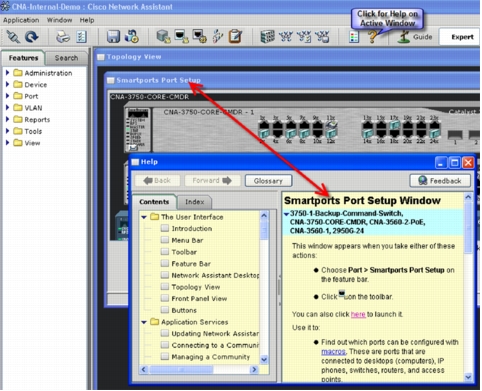Select the Expert mode toggle
Screen dimensions: 482x391
pos(462,37)
